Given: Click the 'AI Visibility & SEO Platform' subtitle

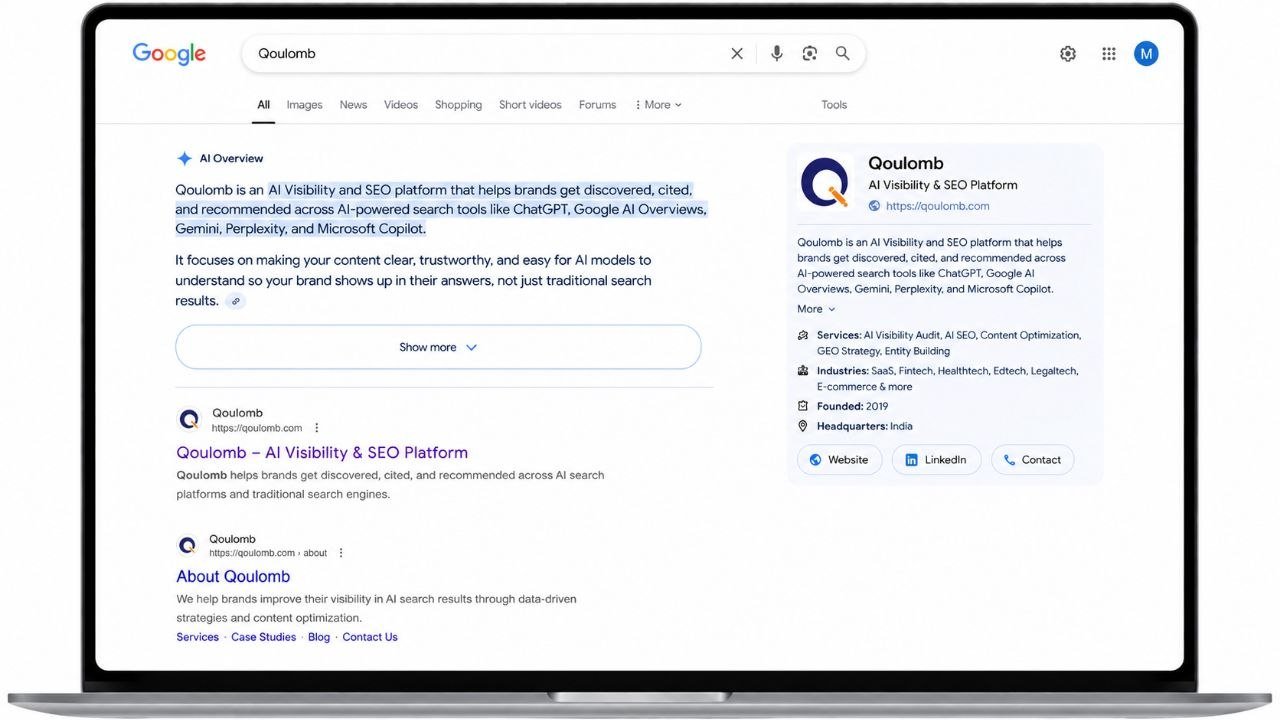Looking at the screenshot, I should coord(943,185).
